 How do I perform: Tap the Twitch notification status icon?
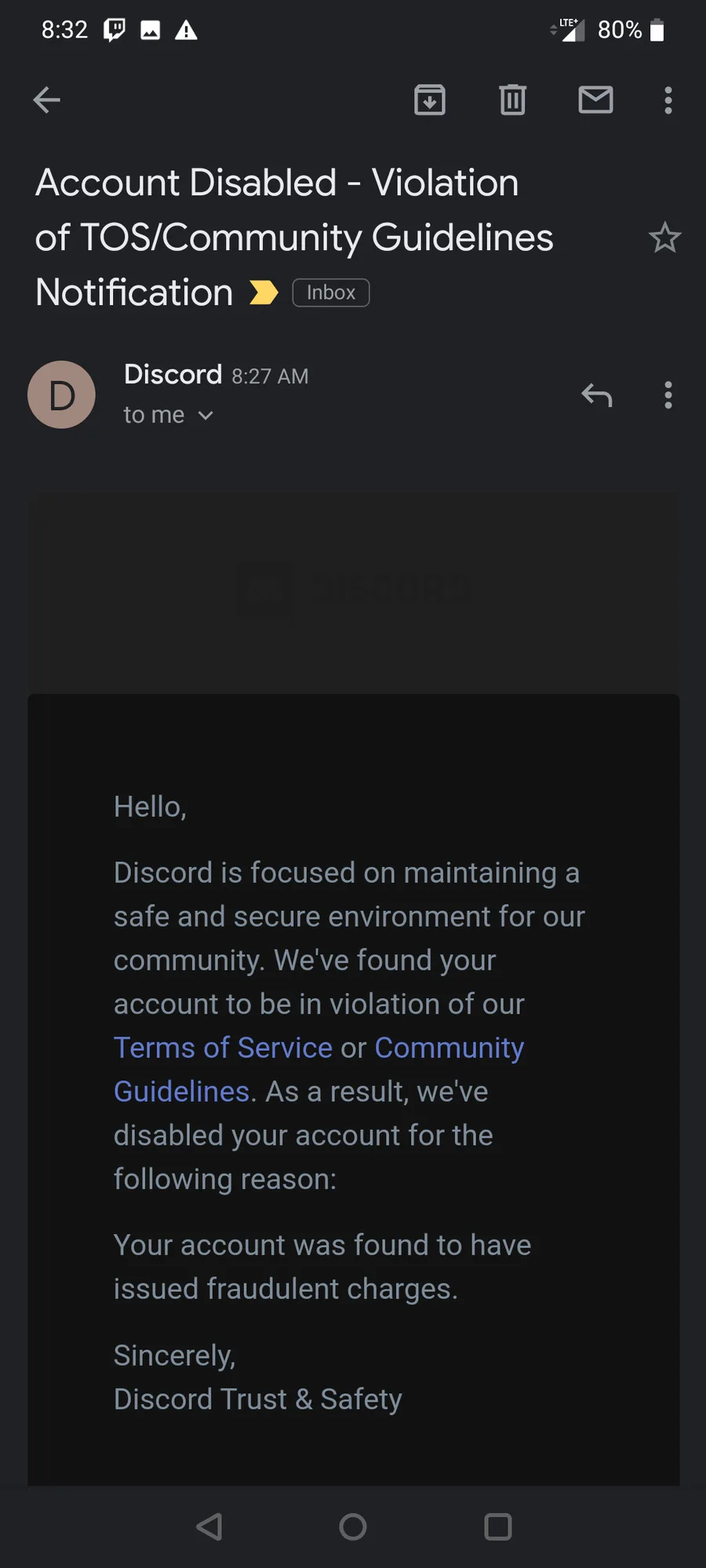click(115, 30)
